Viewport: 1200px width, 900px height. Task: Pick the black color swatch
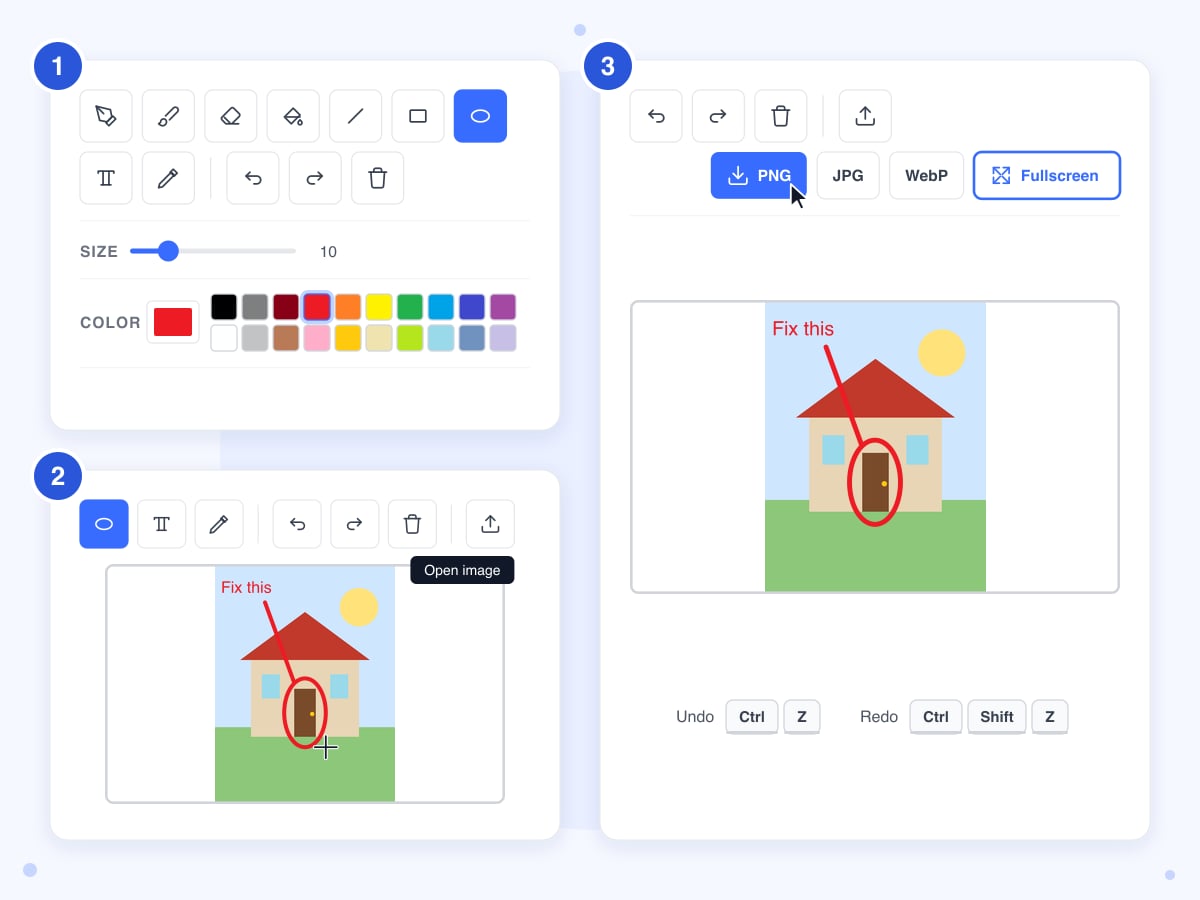(x=224, y=307)
